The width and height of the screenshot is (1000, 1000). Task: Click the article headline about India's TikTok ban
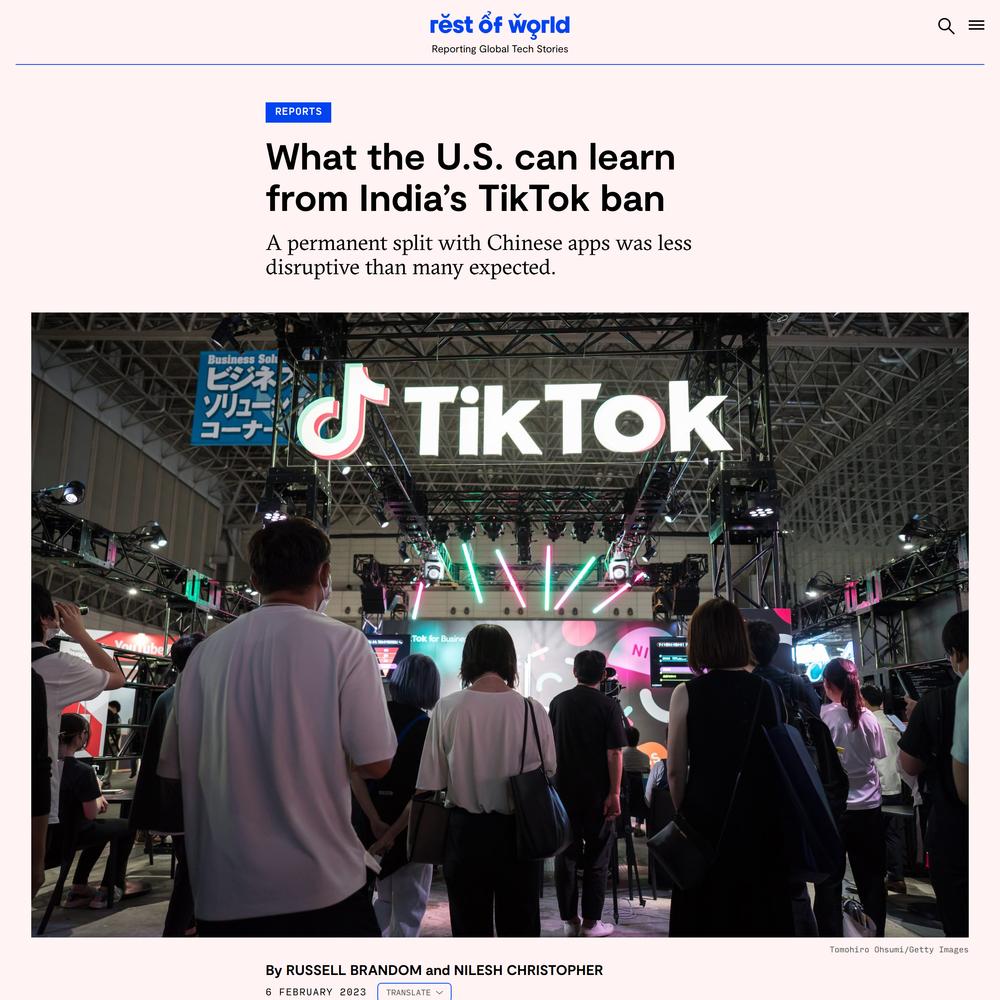click(471, 177)
